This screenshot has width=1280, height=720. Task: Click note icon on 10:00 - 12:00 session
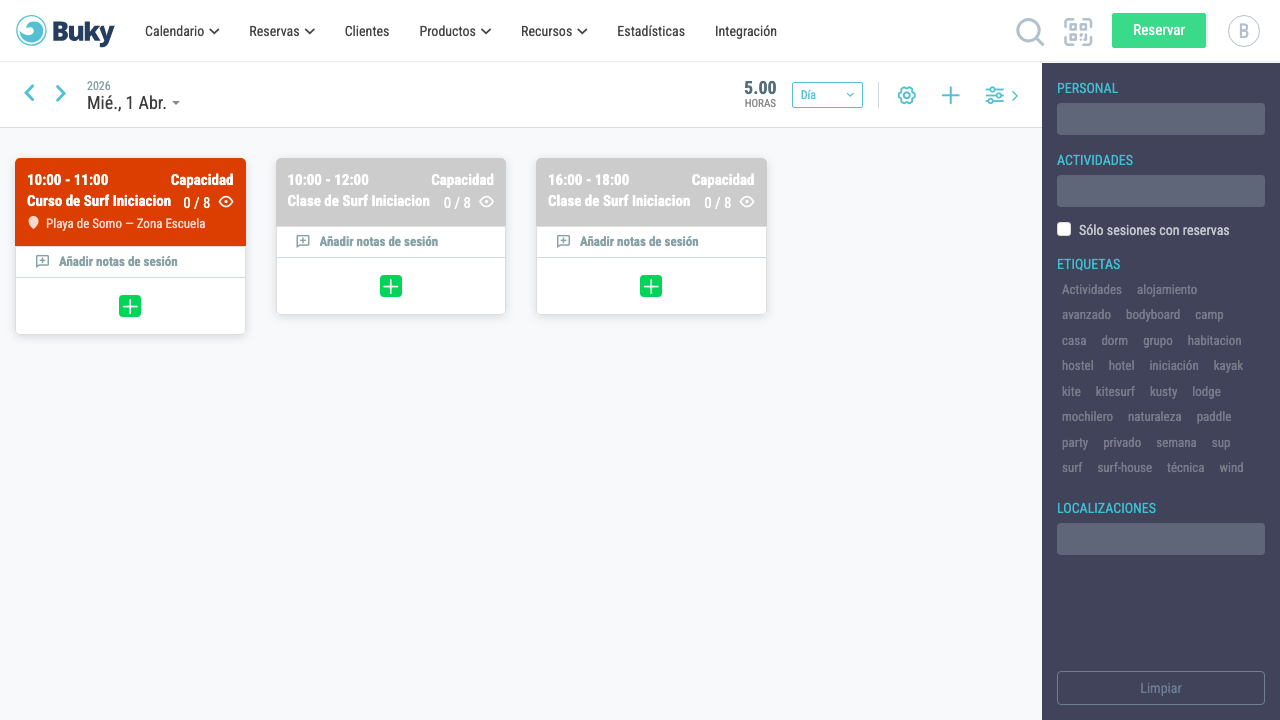tap(303, 241)
